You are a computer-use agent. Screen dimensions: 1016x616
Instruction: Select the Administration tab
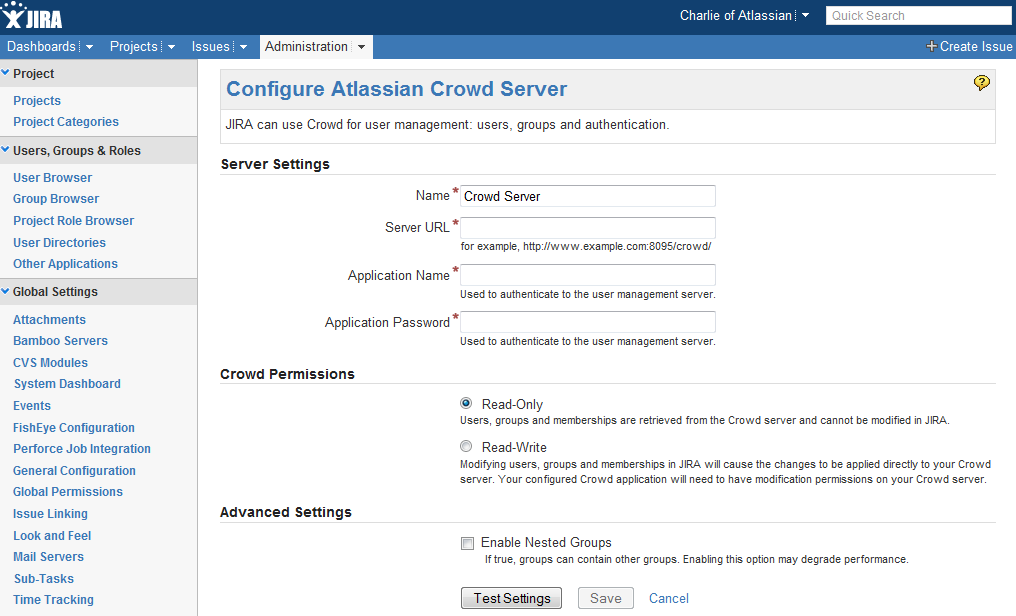[306, 47]
